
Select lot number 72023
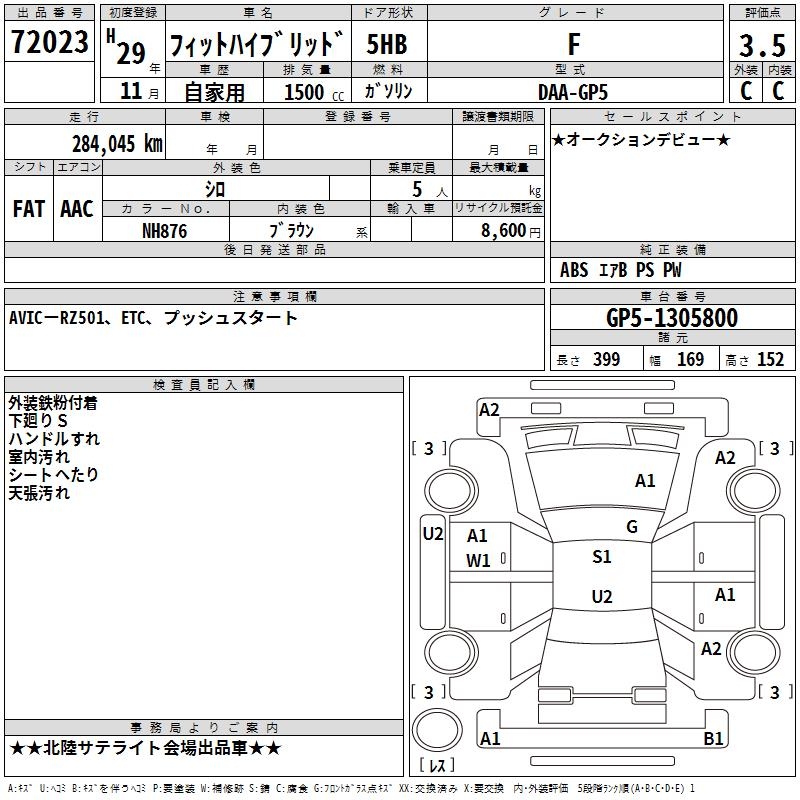click(49, 42)
